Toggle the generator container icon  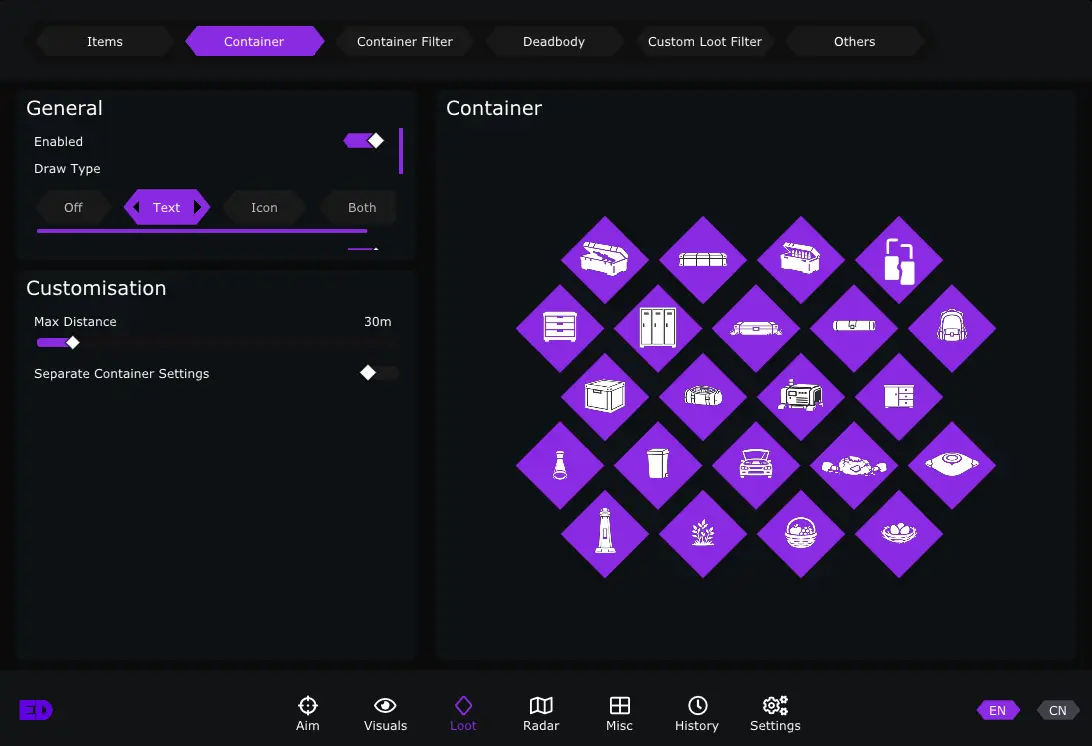(x=800, y=396)
